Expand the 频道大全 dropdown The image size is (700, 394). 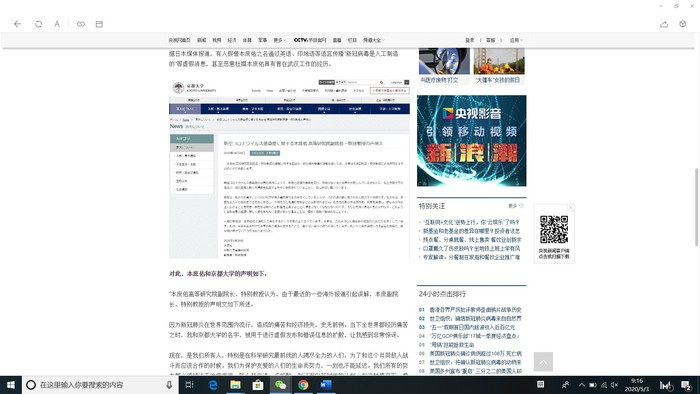point(373,40)
